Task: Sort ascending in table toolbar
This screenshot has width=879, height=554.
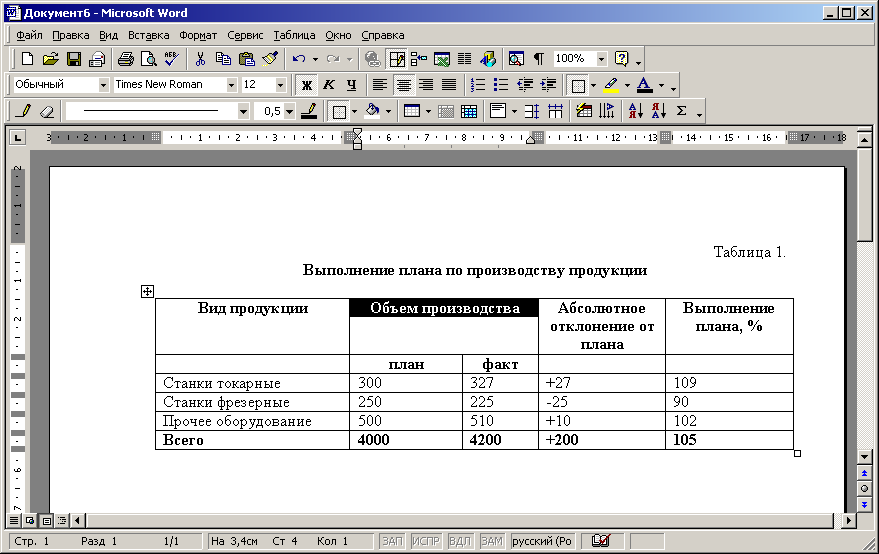Action: point(635,111)
